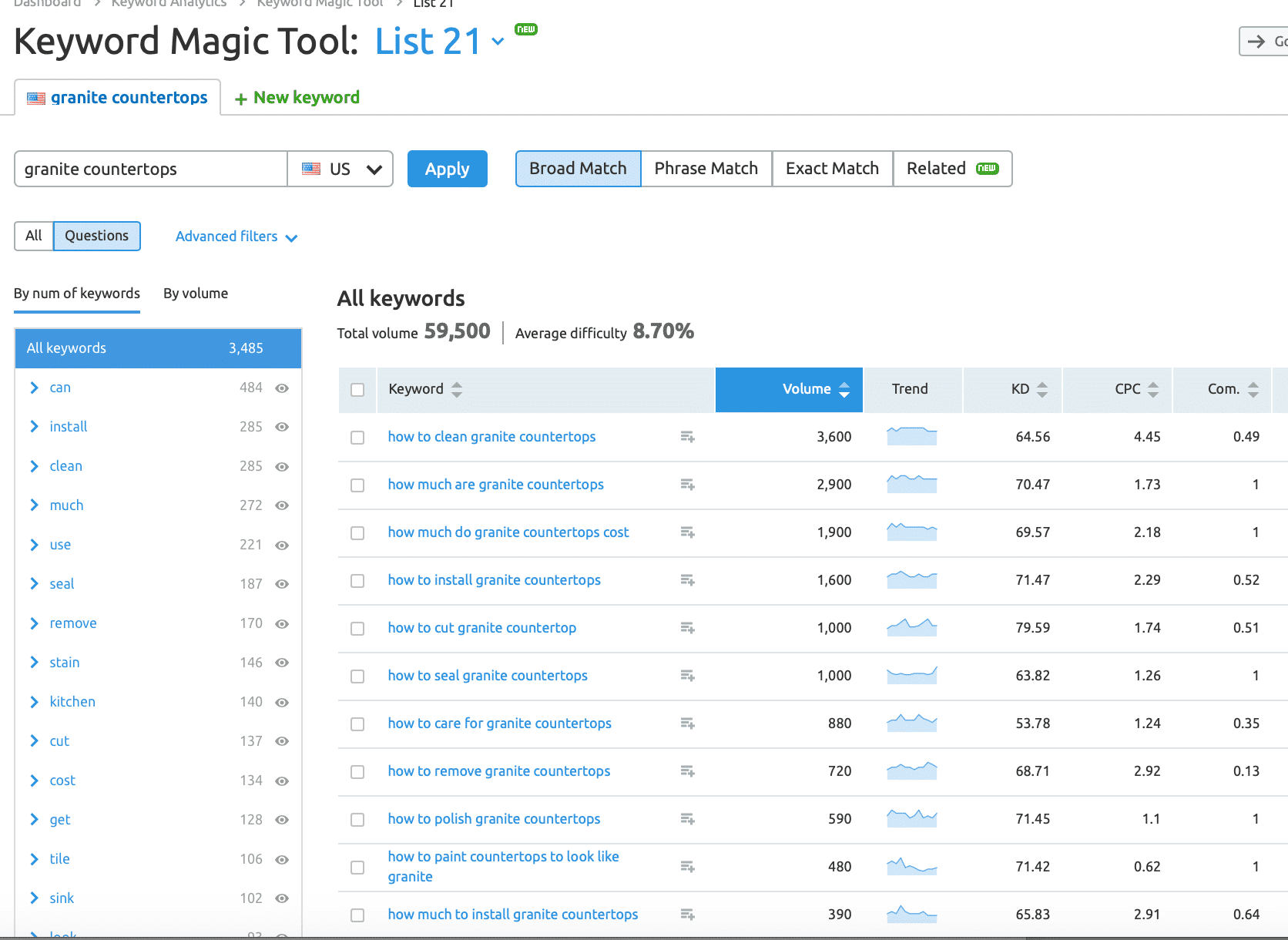This screenshot has width=1288, height=940.
Task: Select the Phrase Match tab
Action: (706, 169)
